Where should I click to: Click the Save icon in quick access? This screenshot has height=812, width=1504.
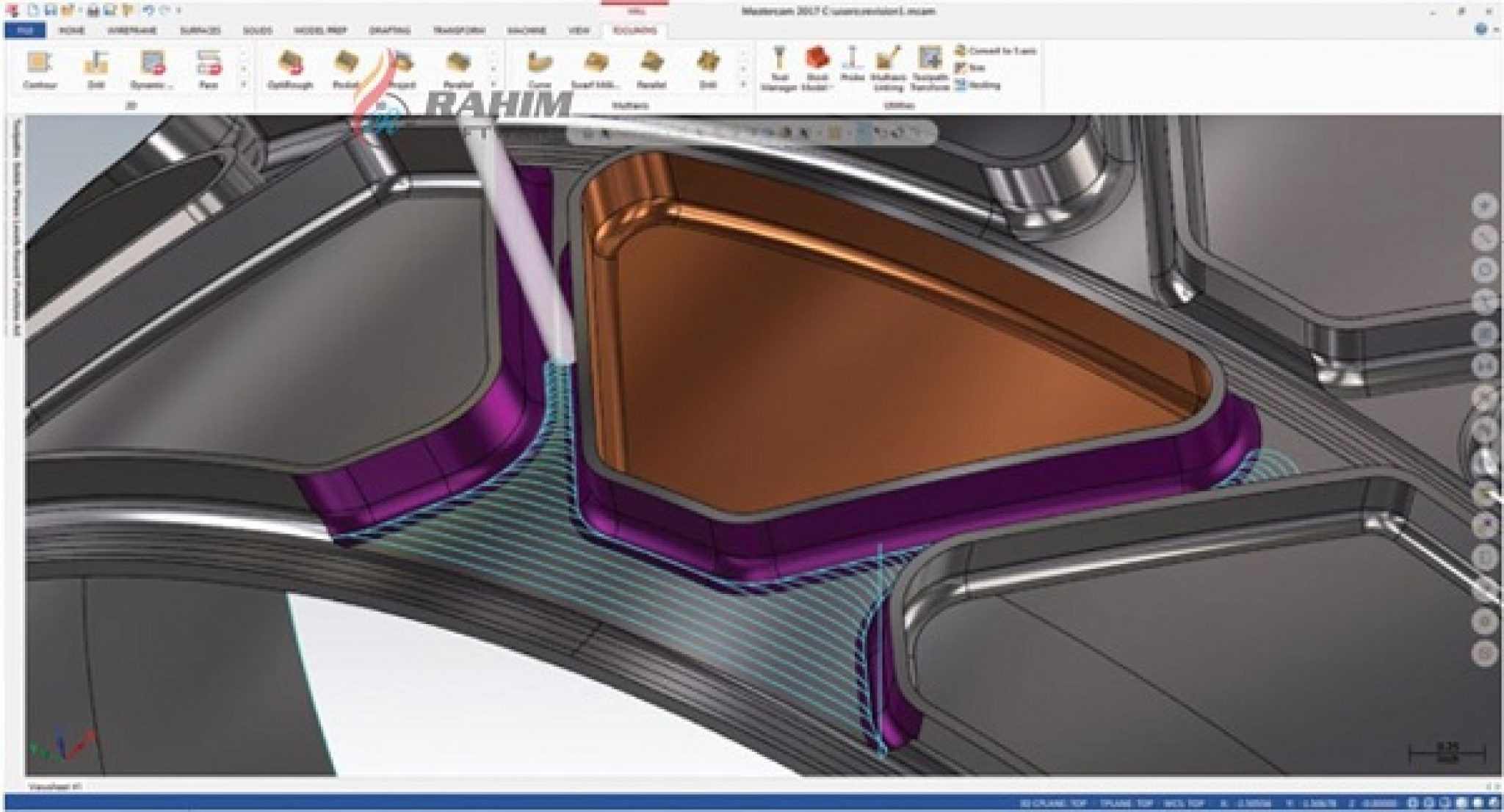point(51,10)
